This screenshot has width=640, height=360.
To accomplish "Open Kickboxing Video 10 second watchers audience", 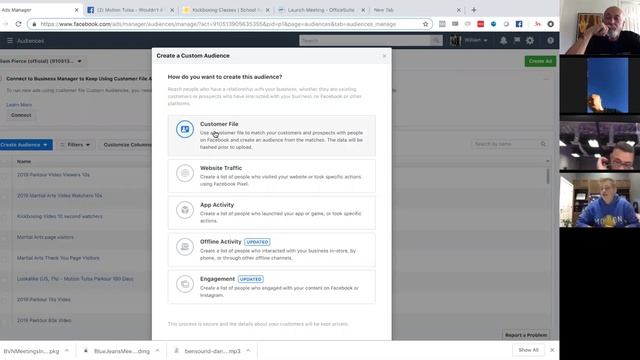I will [x=60, y=216].
